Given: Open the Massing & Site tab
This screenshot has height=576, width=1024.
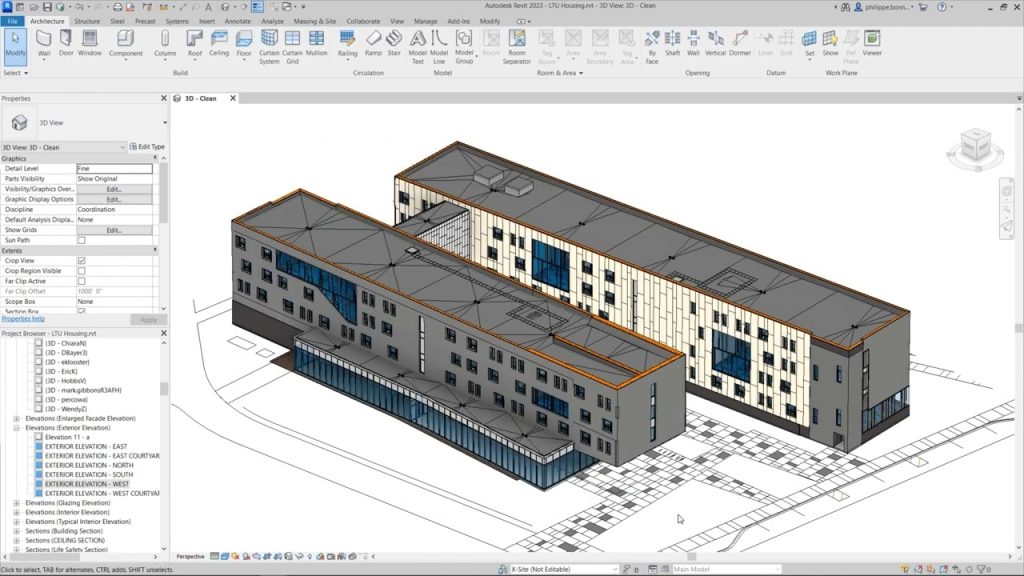Looking at the screenshot, I should point(314,21).
